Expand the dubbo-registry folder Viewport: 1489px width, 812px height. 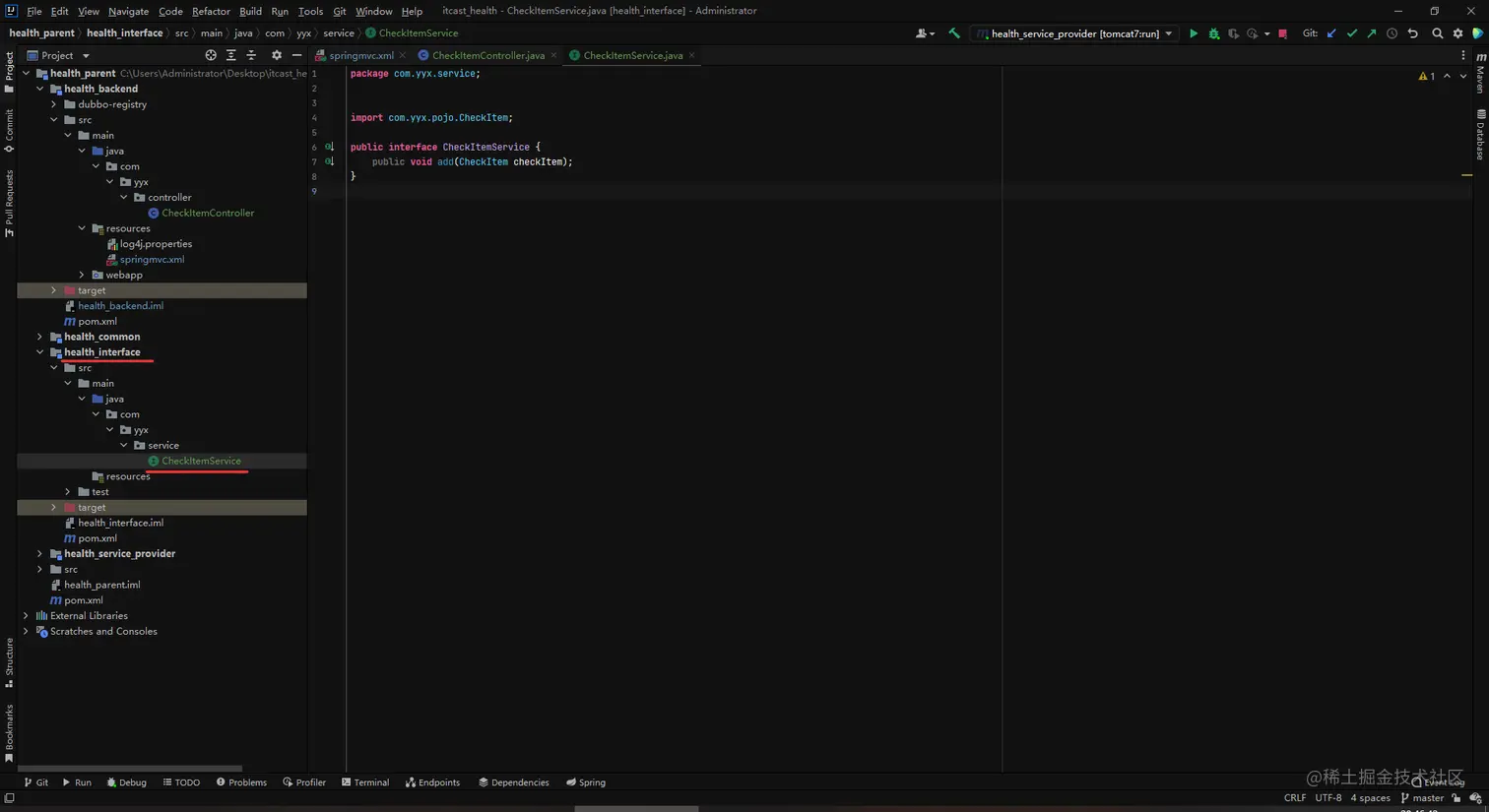[54, 104]
